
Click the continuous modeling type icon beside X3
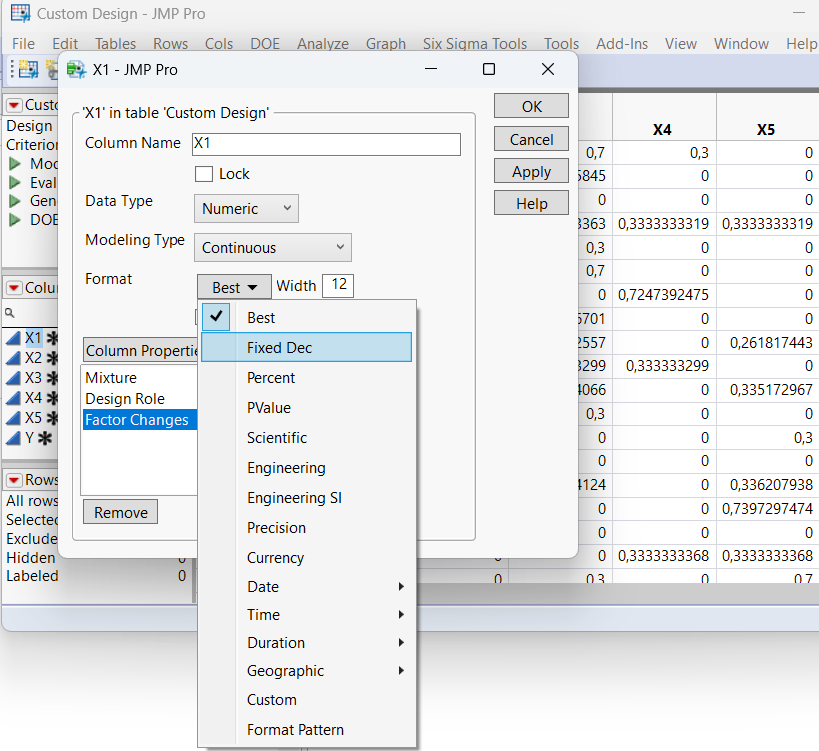pos(13,377)
